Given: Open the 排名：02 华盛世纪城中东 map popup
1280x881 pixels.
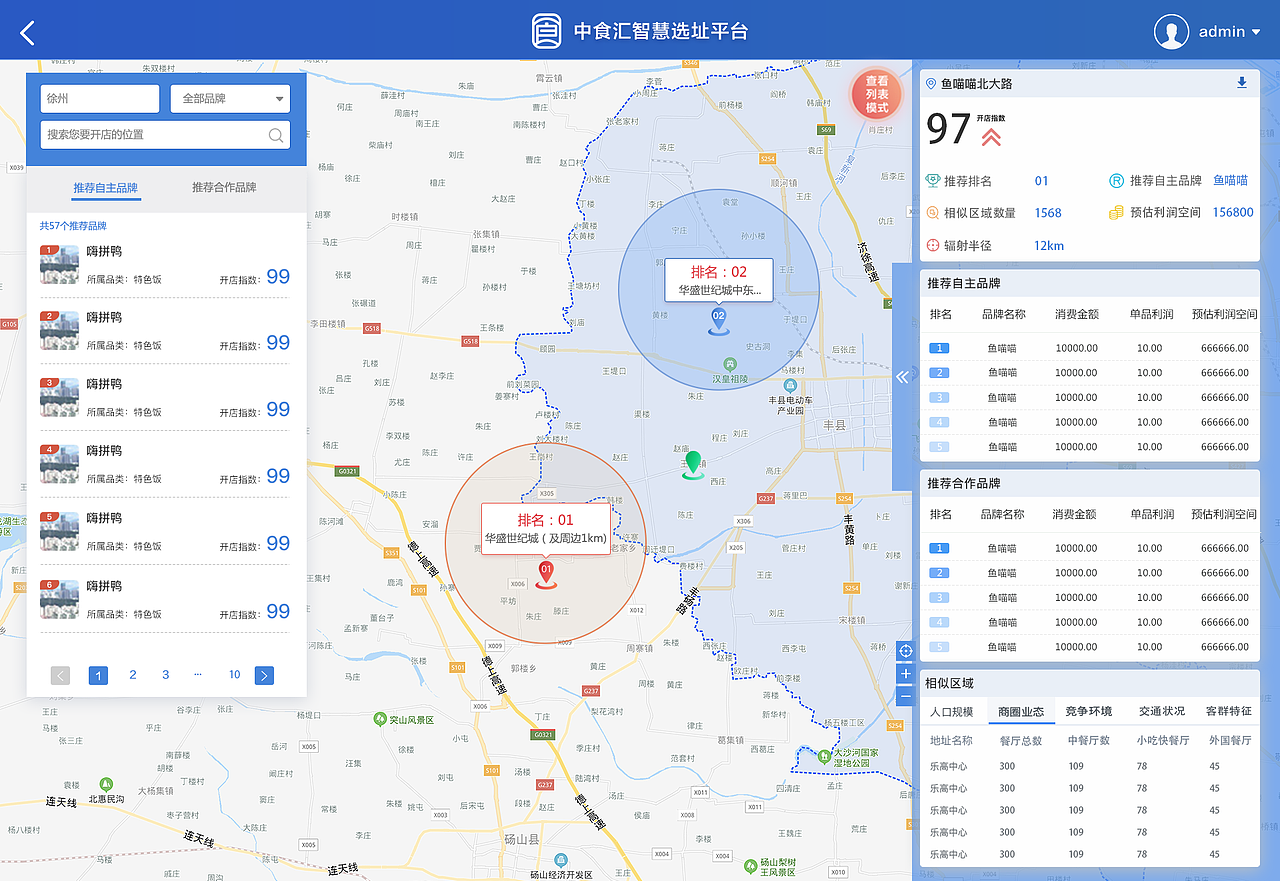Looking at the screenshot, I should [x=720, y=280].
